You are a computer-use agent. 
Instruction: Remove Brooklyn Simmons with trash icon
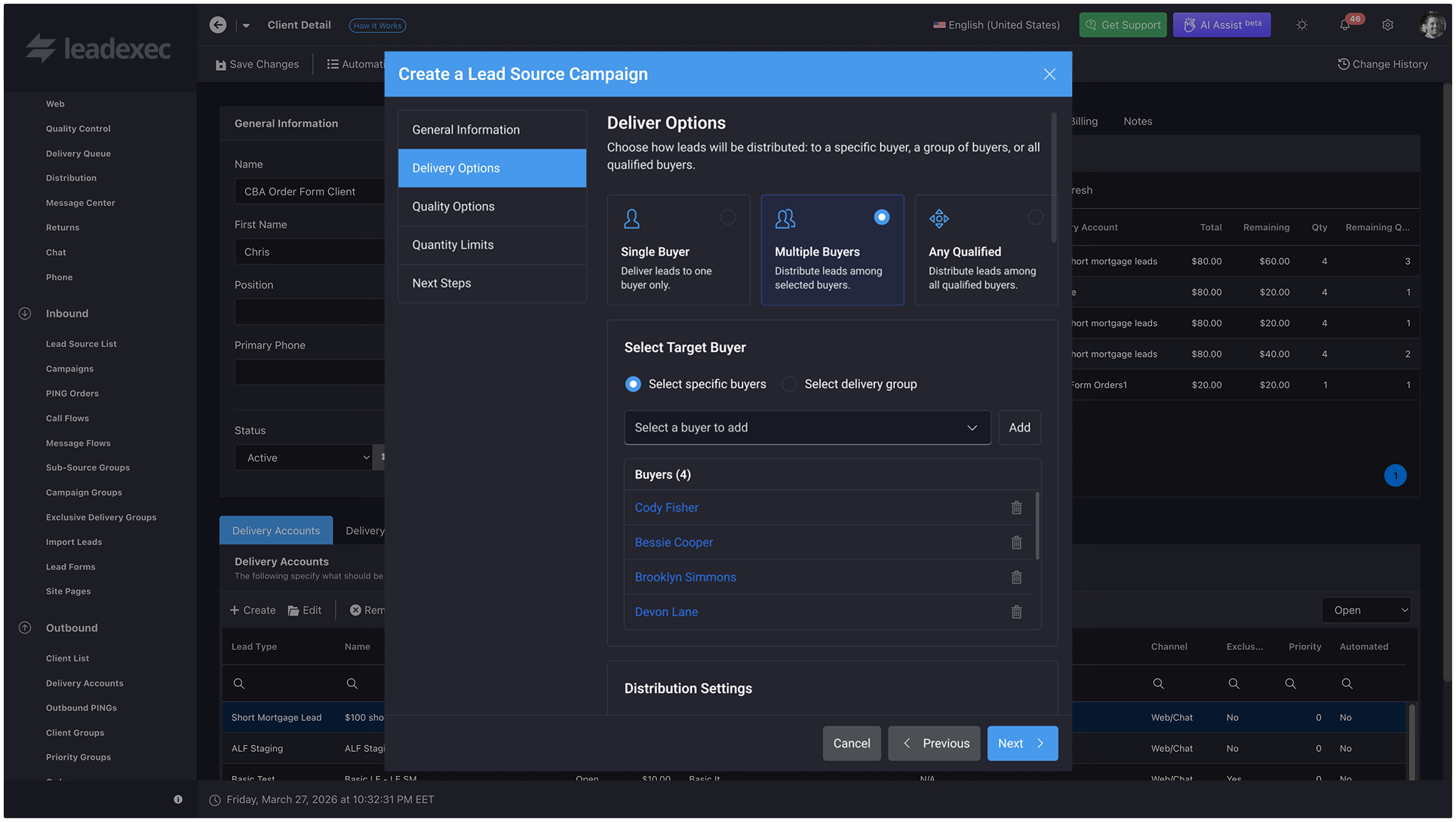[1016, 577]
